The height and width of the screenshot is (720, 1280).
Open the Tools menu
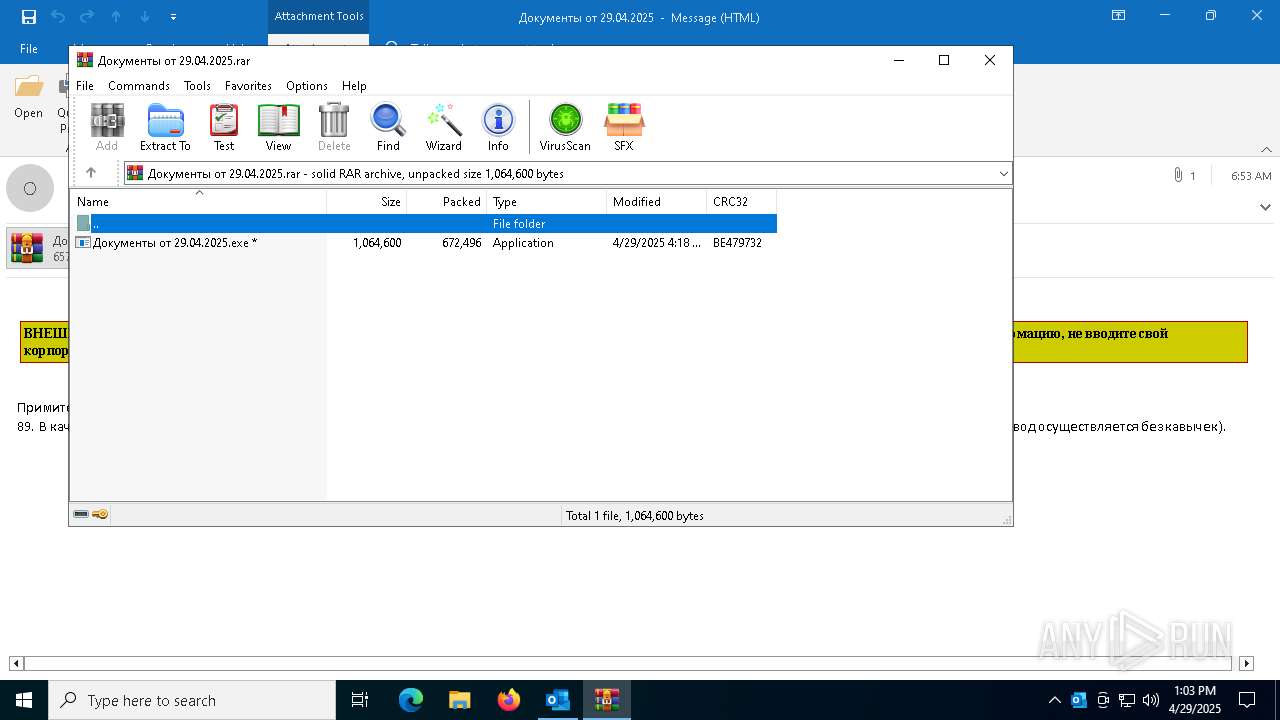pos(197,86)
